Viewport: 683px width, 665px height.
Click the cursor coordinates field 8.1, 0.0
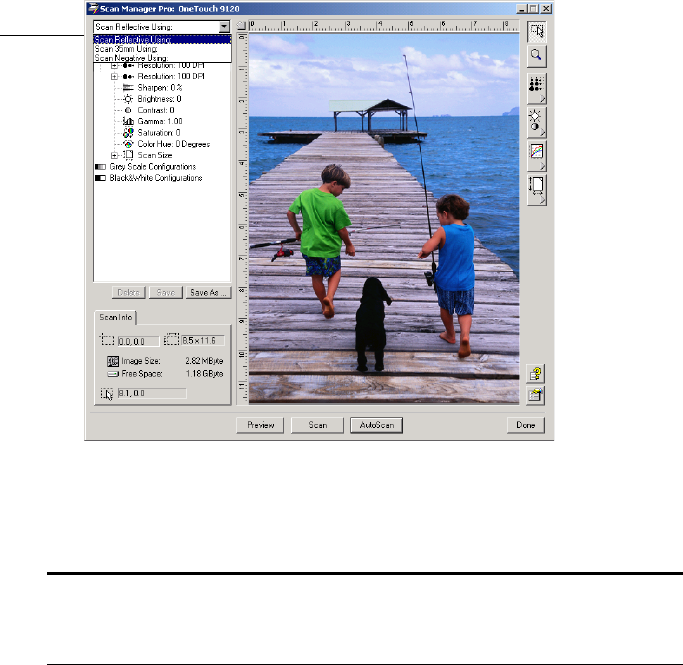(x=152, y=393)
